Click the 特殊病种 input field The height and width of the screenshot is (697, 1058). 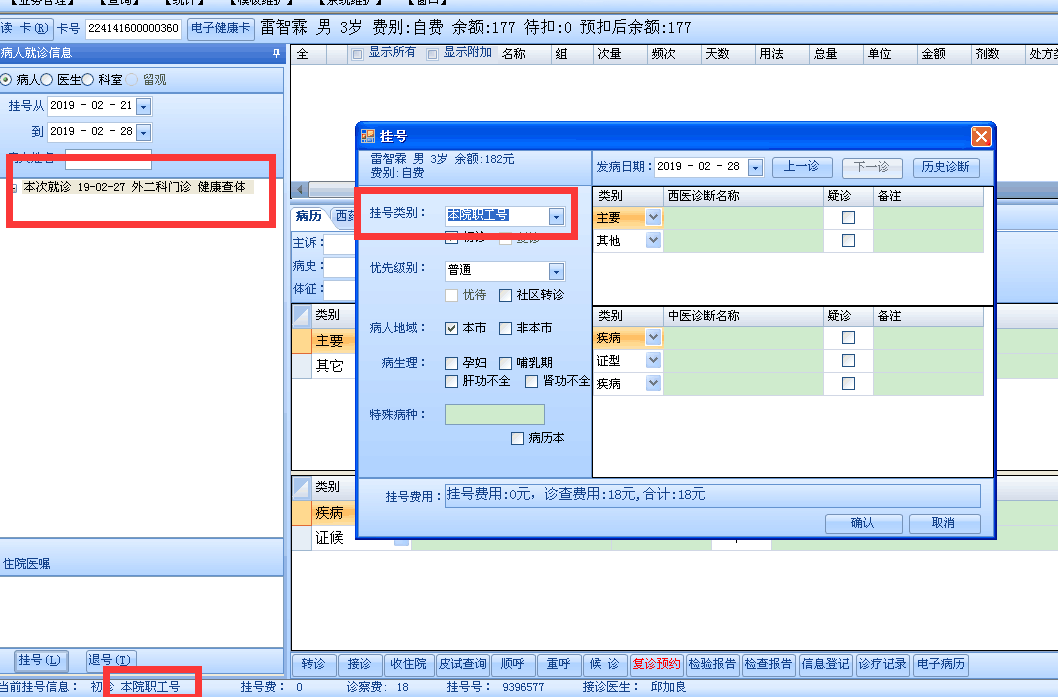point(495,414)
